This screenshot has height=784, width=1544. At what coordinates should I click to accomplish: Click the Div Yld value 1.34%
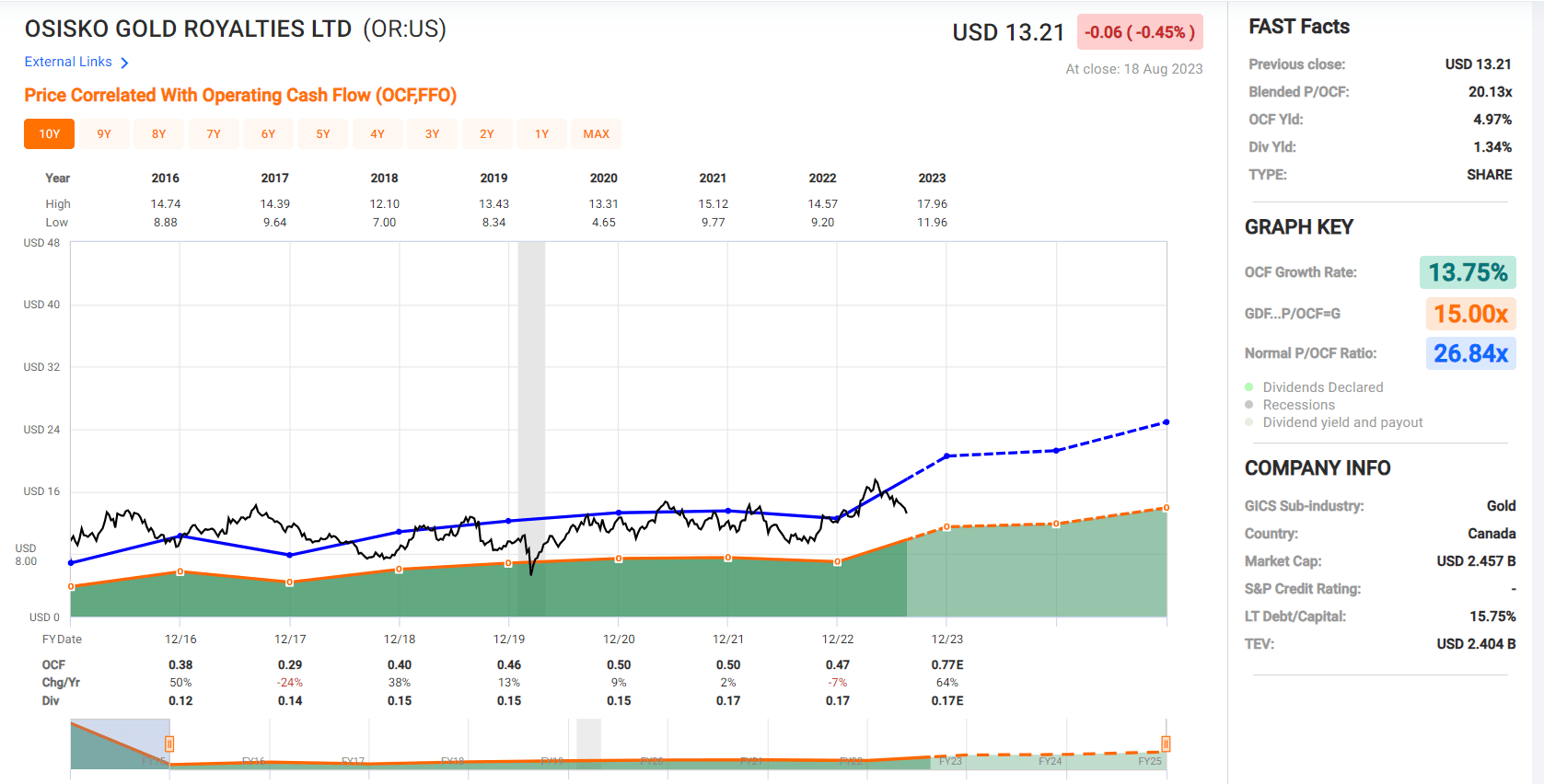(x=1492, y=147)
